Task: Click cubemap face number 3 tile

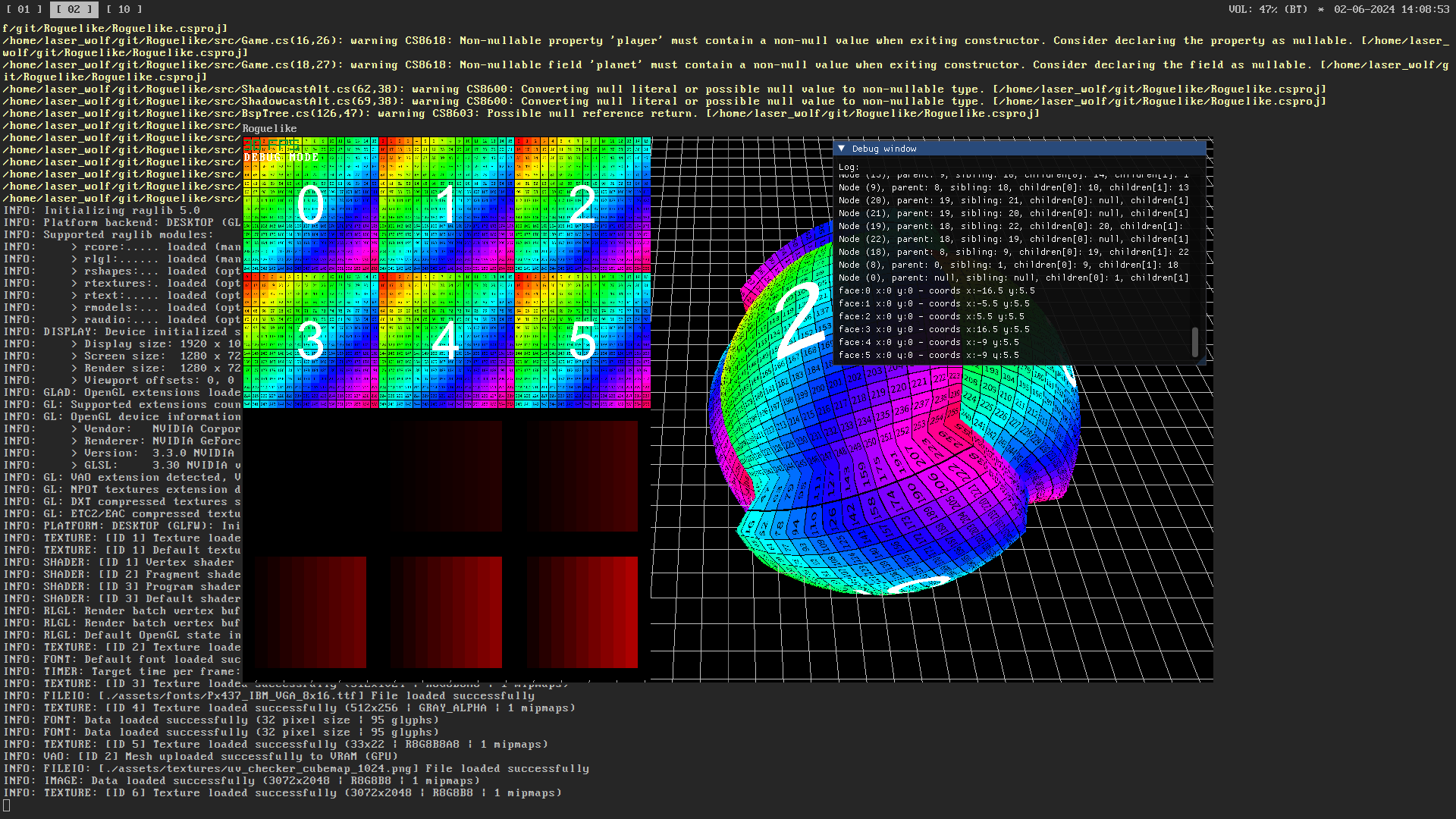Action: 310,340
